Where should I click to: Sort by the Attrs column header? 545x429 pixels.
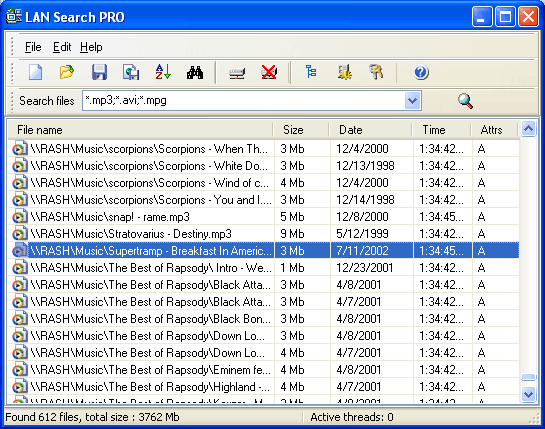pos(495,130)
